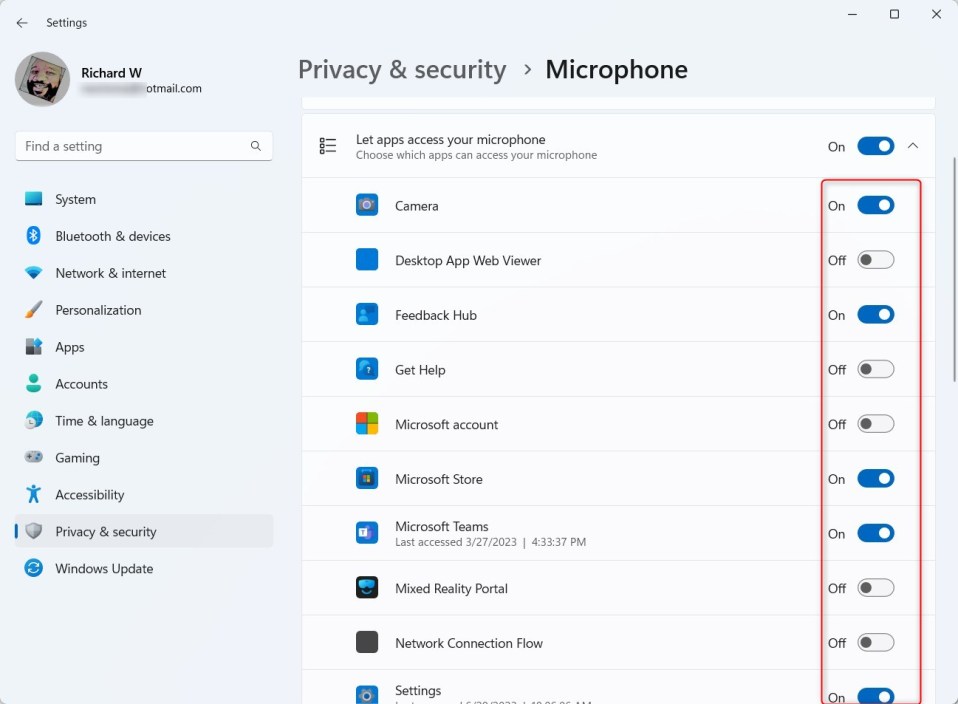The image size is (958, 704).
Task: Open Personalization settings
Action: 144,310
